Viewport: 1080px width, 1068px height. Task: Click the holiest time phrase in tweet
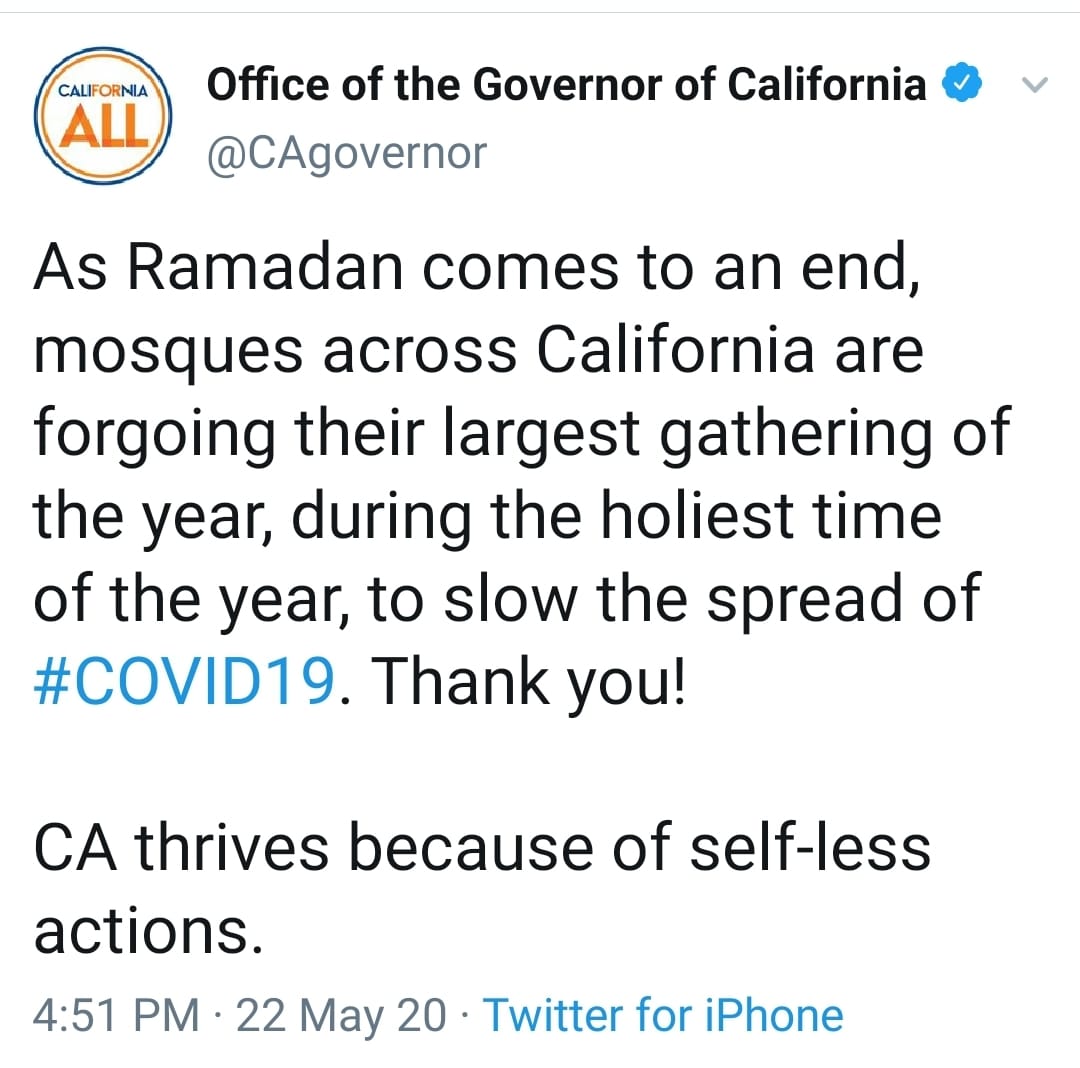[771, 516]
